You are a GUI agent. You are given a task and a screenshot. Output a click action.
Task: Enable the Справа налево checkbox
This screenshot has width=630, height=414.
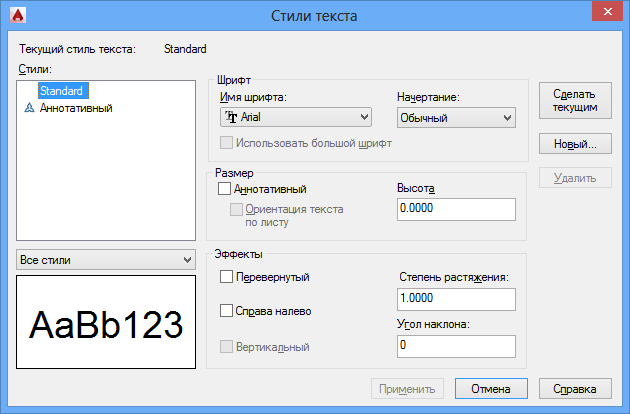click(226, 310)
